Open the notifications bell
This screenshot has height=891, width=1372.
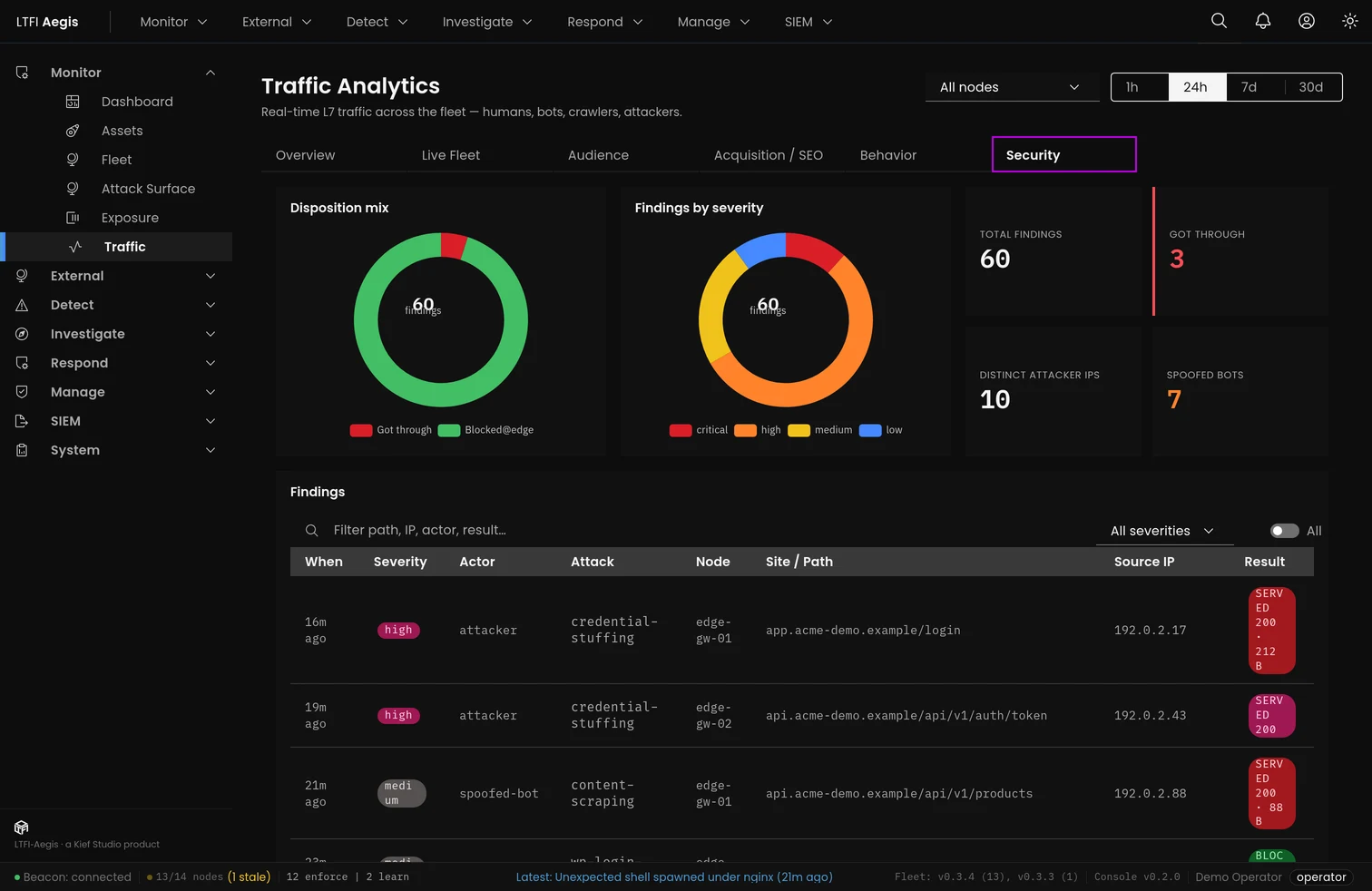(x=1262, y=21)
